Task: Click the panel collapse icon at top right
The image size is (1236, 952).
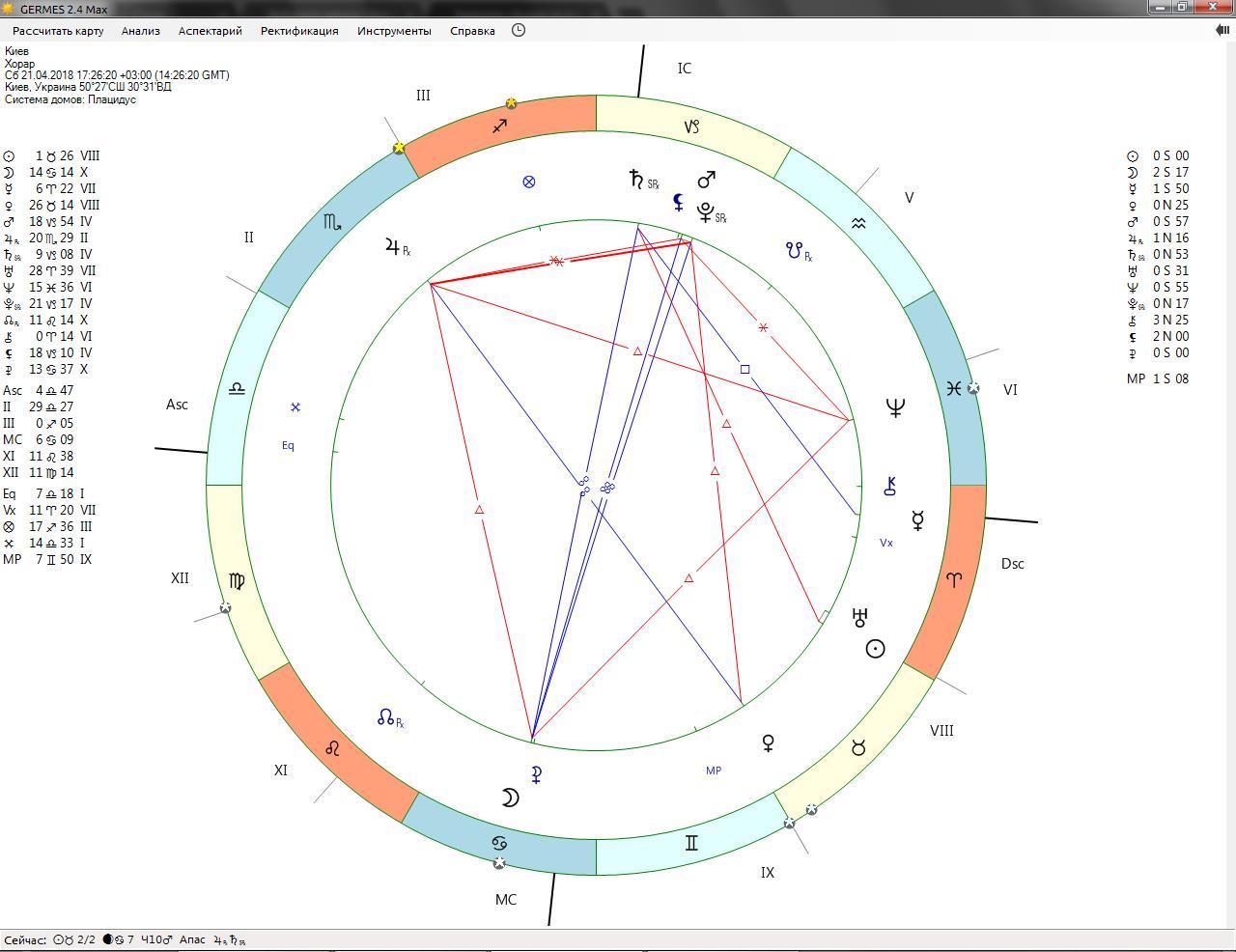Action: [1222, 30]
